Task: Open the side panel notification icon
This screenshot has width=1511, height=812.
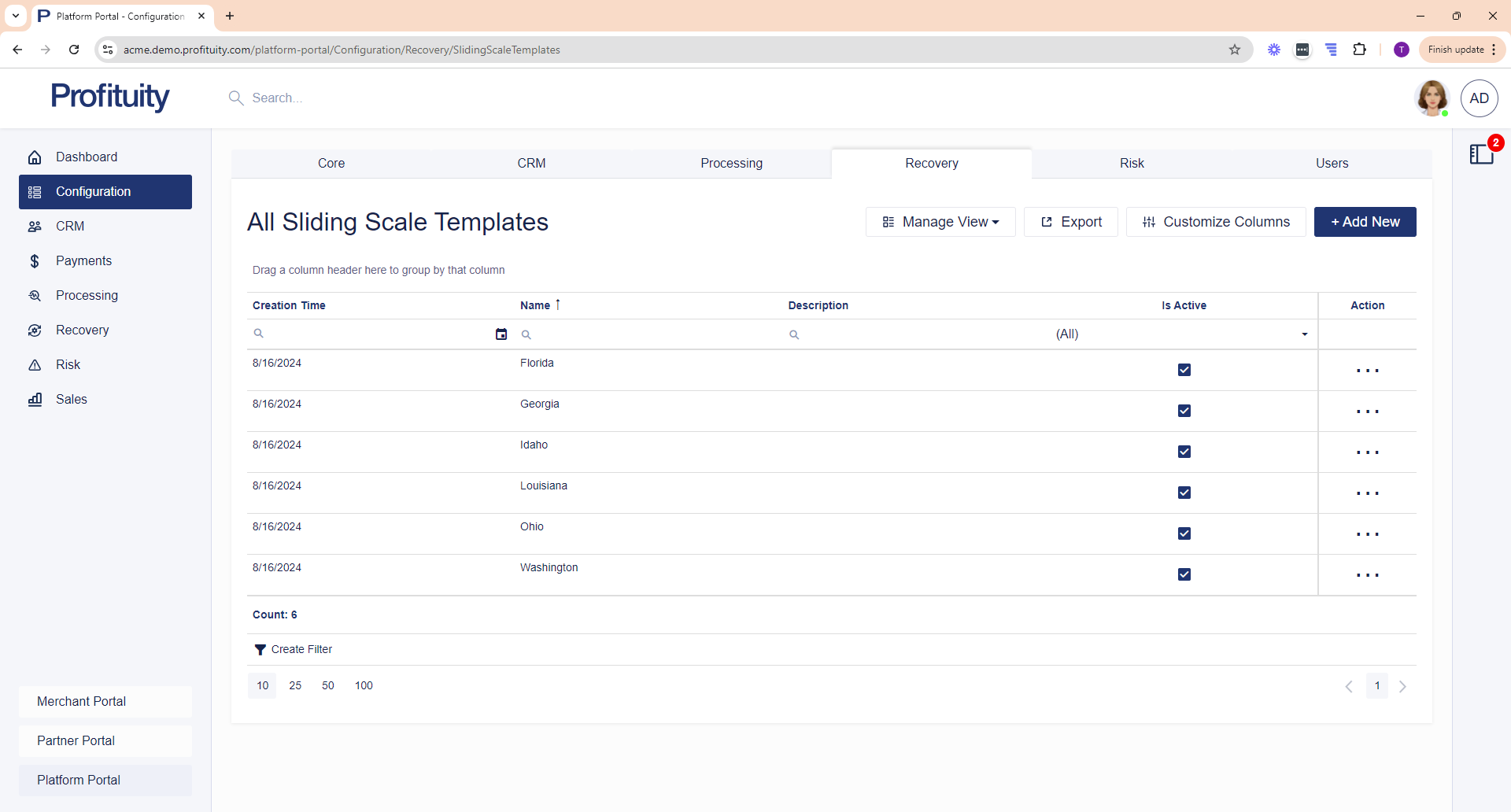Action: 1481,154
